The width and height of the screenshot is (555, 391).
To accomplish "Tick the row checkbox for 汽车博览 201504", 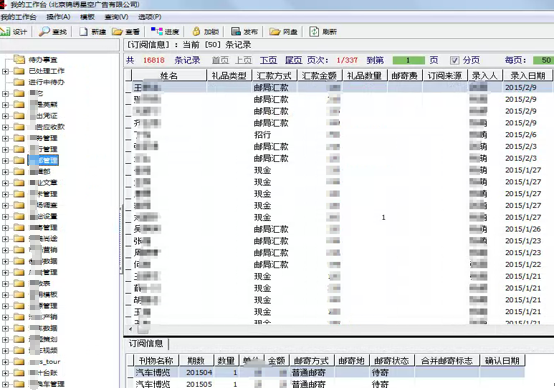I will tap(131, 372).
